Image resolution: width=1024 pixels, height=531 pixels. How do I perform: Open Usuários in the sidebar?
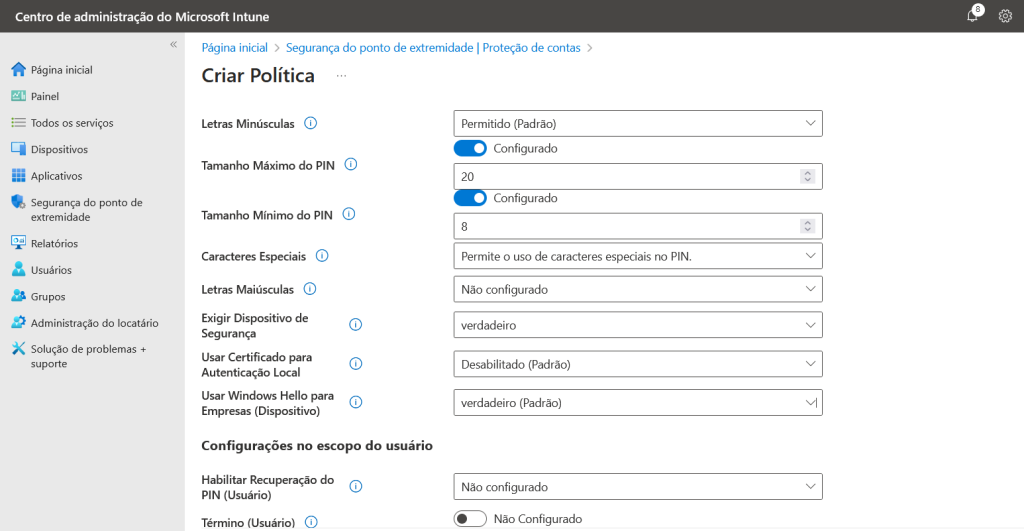(x=51, y=270)
